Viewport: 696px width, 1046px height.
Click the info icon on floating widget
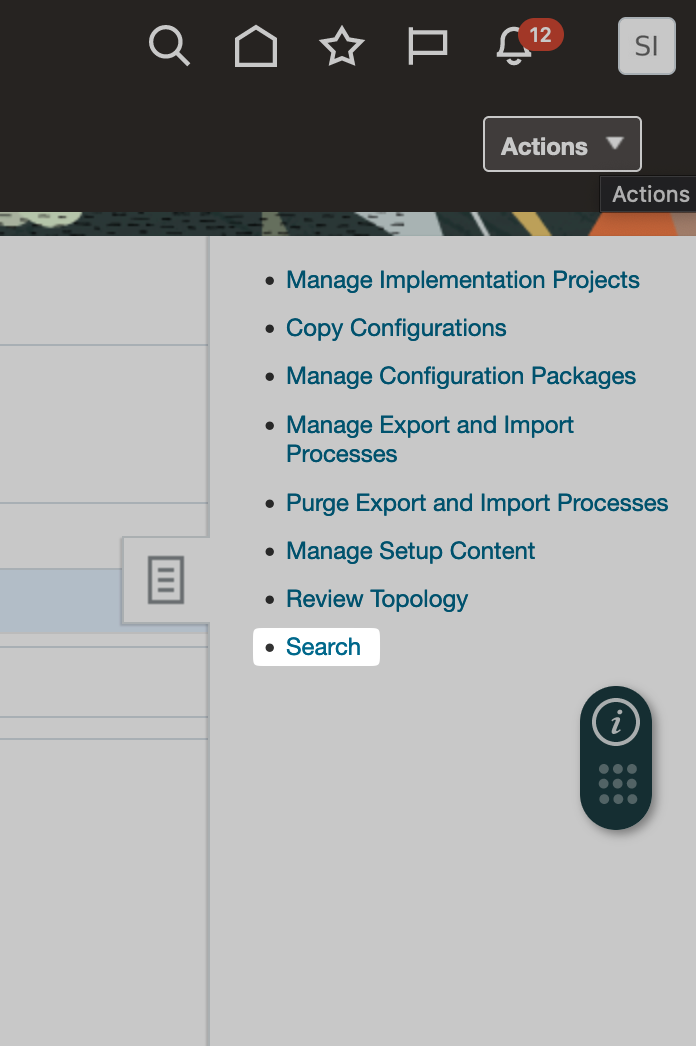click(616, 722)
